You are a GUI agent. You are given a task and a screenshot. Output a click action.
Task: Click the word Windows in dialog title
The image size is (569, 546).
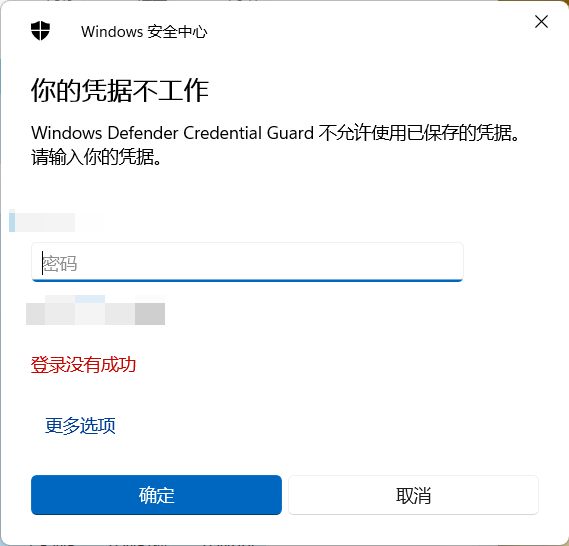[112, 32]
